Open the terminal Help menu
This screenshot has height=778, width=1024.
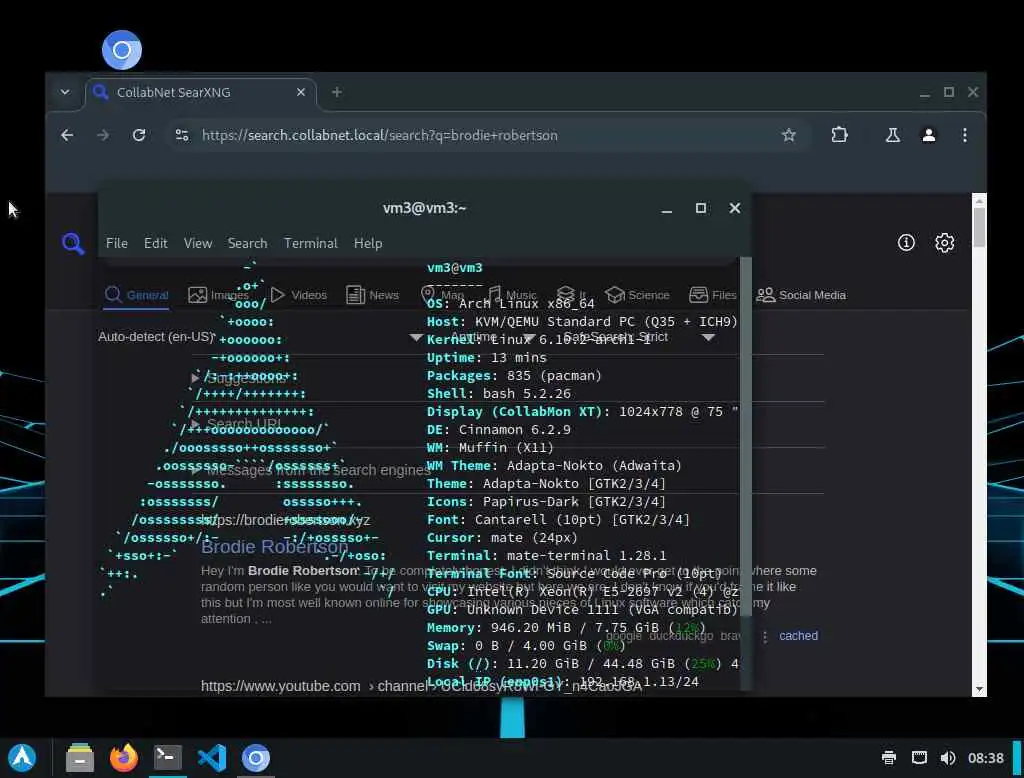coord(368,243)
